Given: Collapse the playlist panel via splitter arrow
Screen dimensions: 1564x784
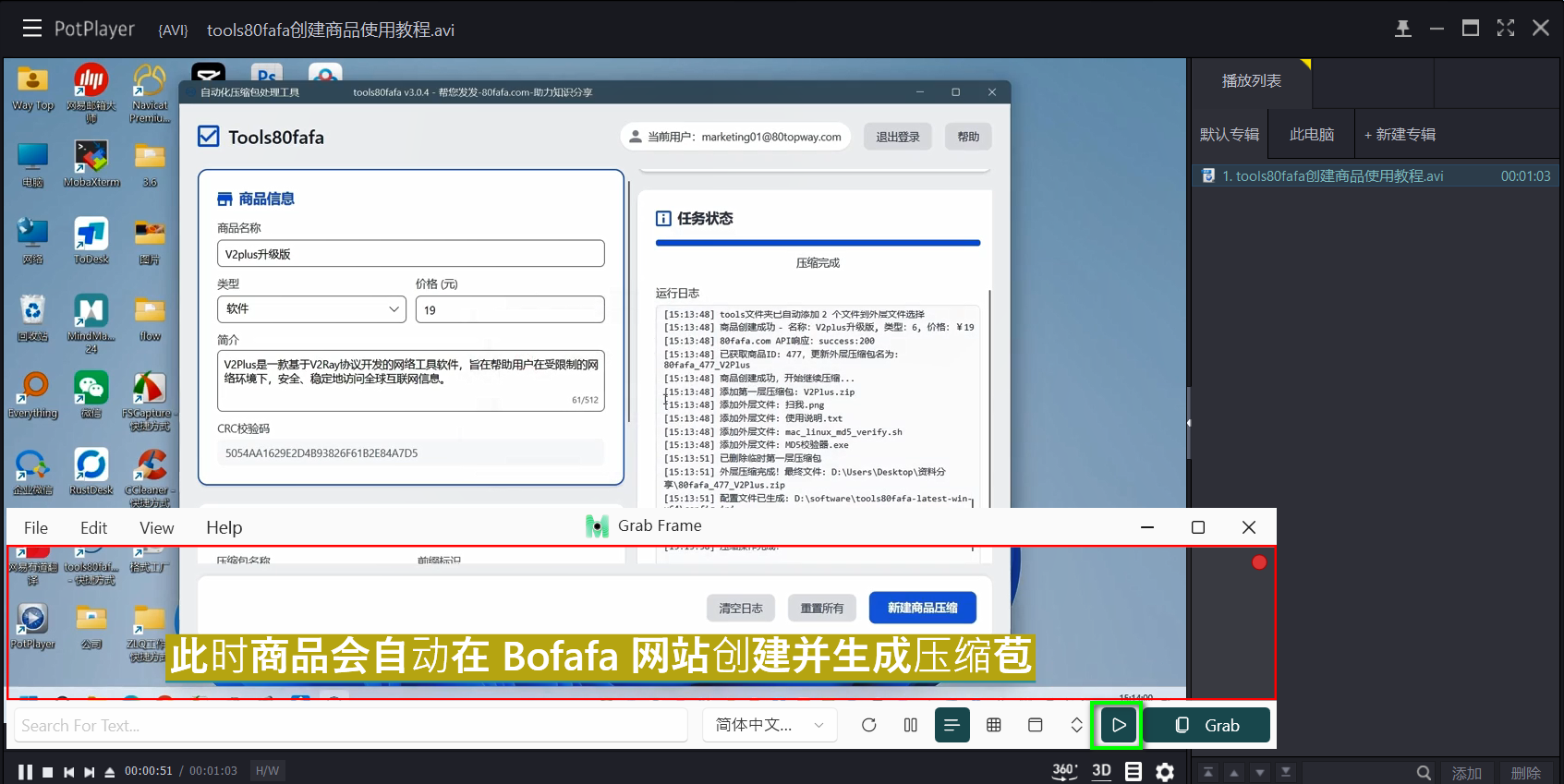Looking at the screenshot, I should tap(1188, 422).
